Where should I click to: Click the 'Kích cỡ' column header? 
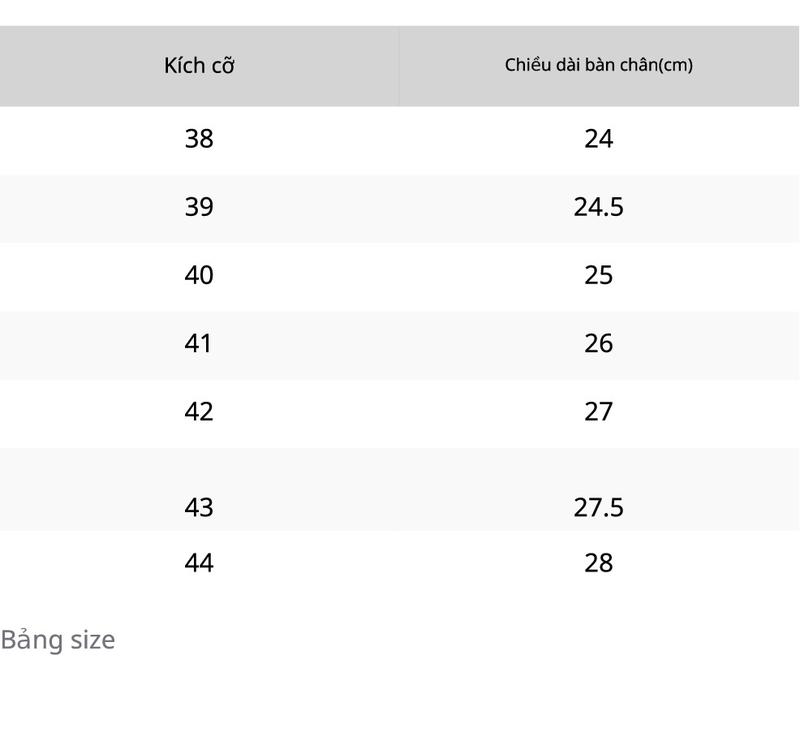199,66
